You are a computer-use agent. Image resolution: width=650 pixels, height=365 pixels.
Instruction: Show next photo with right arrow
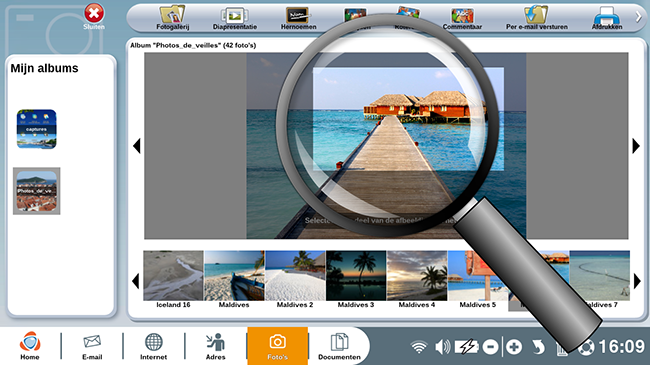point(636,146)
